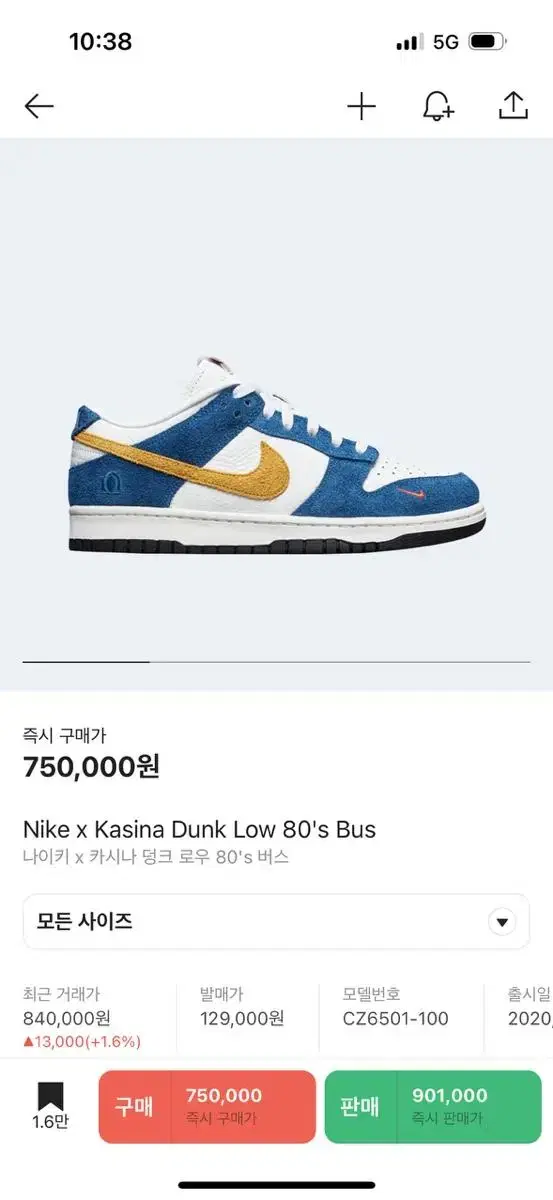This screenshot has width=553, height=1200.
Task: Tap the image carousel progress indicator
Action: [276, 662]
